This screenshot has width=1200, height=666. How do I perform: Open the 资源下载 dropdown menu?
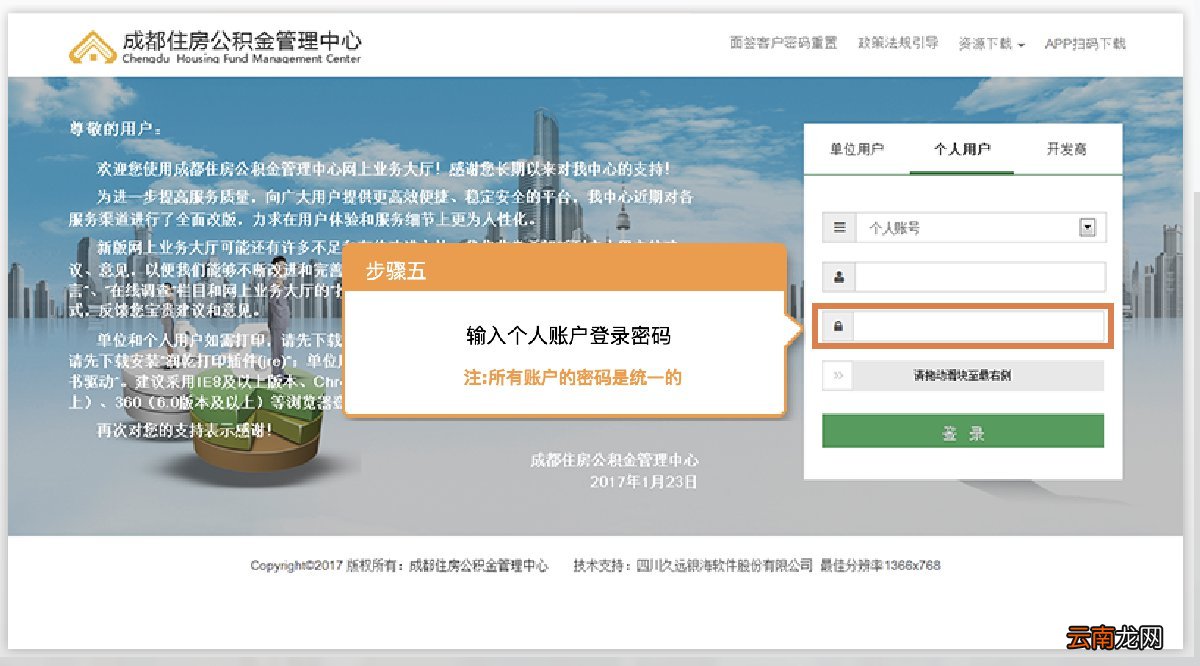point(988,44)
